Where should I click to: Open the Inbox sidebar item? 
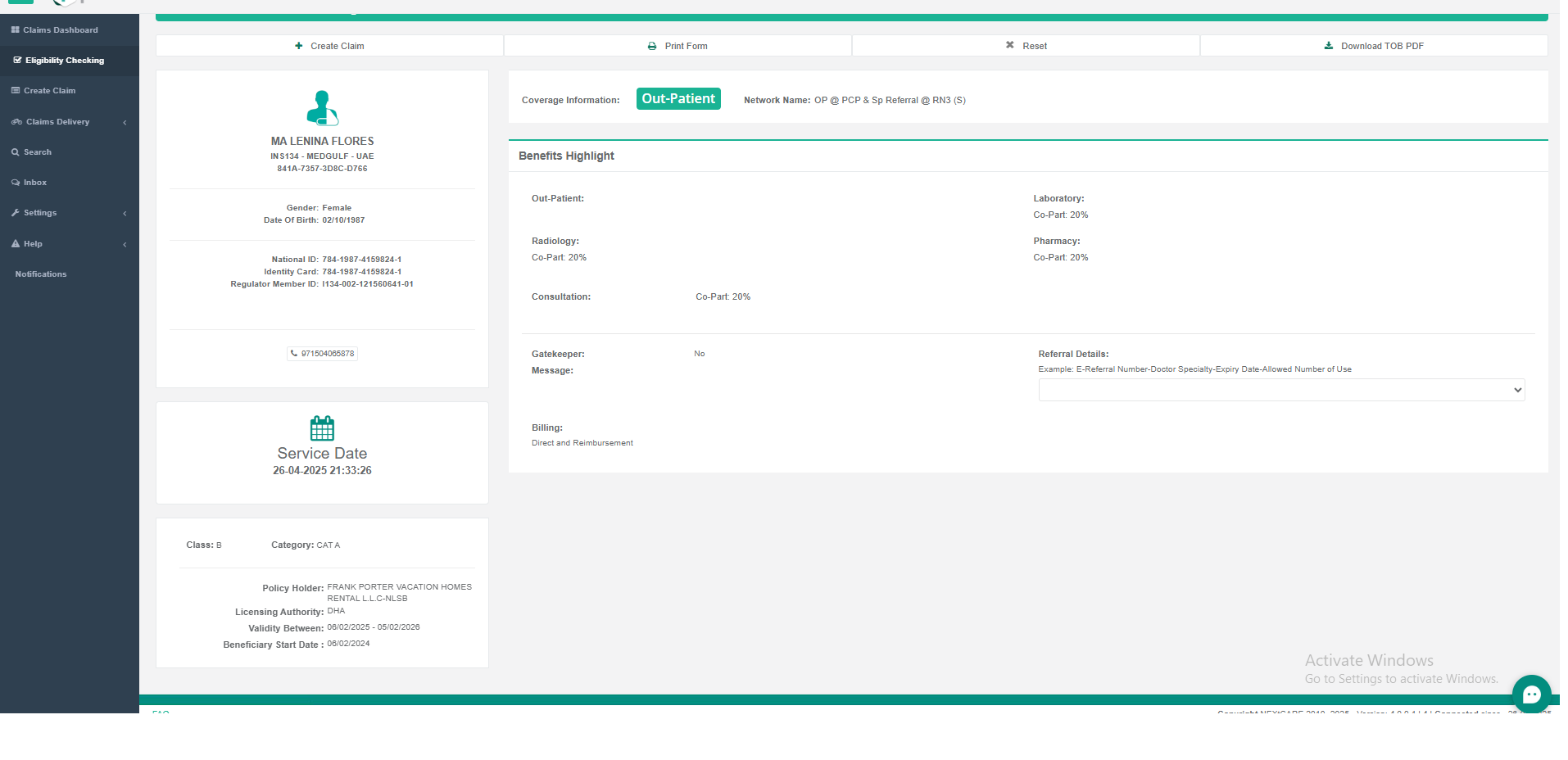(x=34, y=183)
